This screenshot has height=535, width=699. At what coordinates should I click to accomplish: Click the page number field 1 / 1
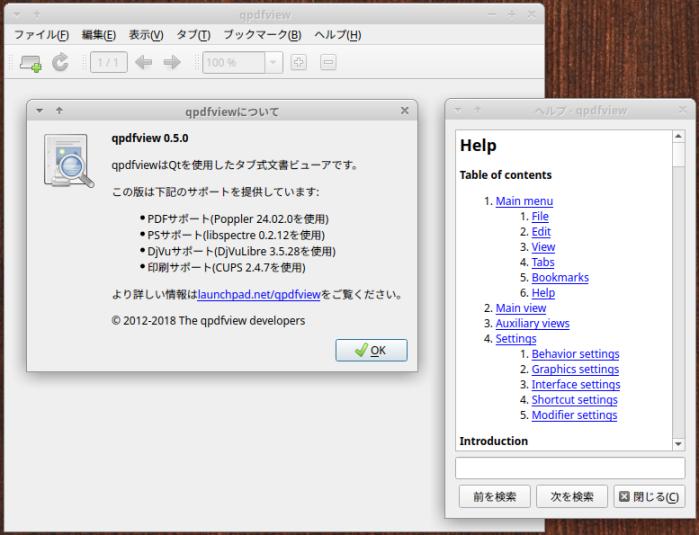pyautogui.click(x=108, y=62)
